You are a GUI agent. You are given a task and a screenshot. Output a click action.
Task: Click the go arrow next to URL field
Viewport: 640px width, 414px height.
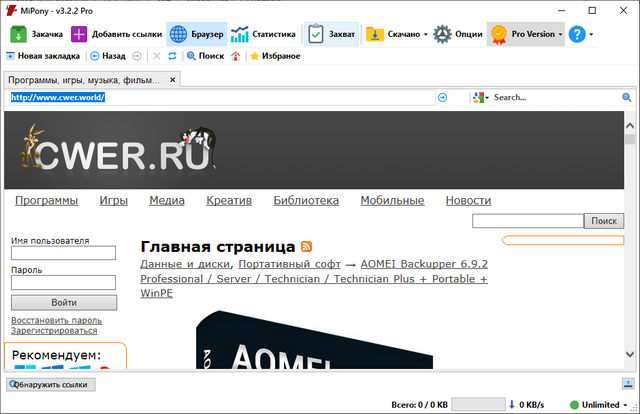(442, 98)
